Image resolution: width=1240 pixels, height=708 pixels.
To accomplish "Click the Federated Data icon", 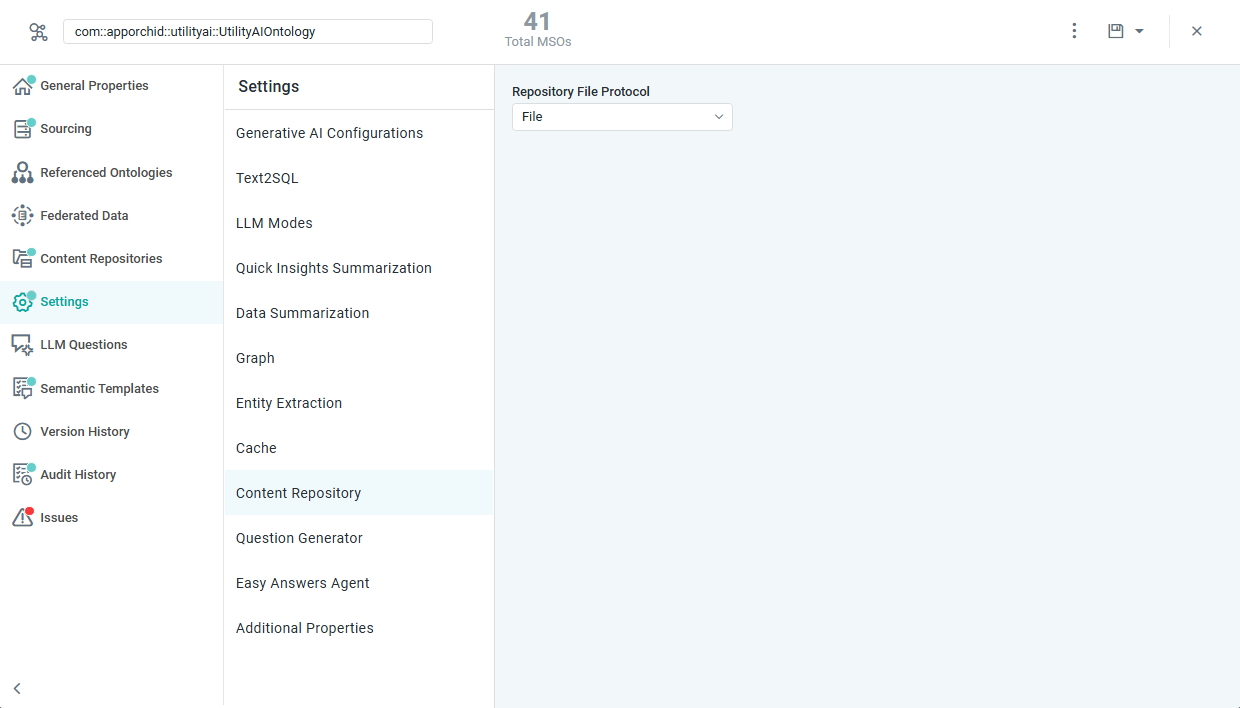I will [22, 216].
